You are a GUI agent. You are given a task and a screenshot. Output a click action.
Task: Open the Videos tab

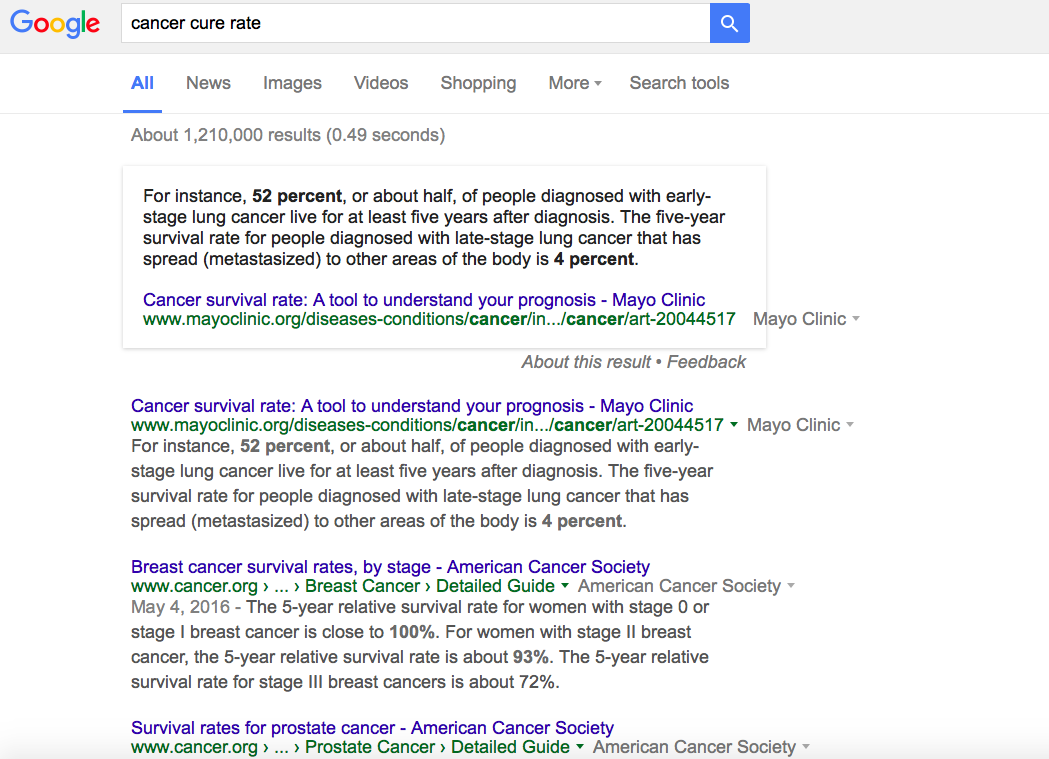[381, 83]
